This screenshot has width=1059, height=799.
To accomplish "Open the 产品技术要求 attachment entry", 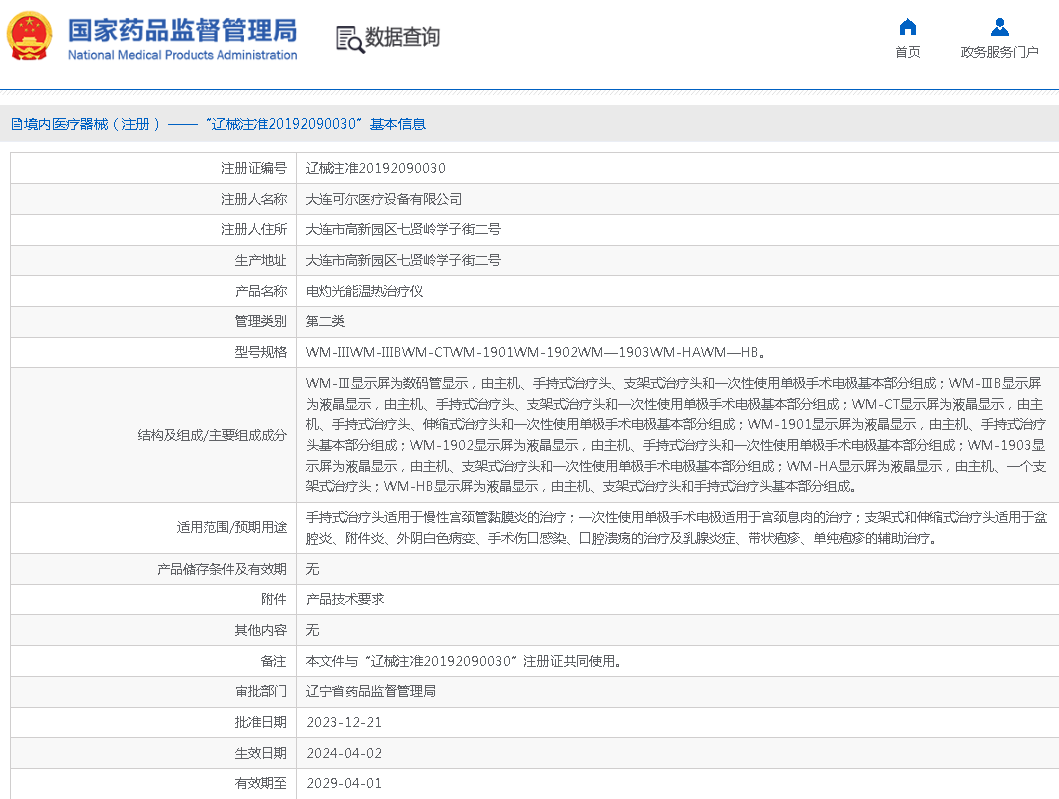I will (x=344, y=599).
